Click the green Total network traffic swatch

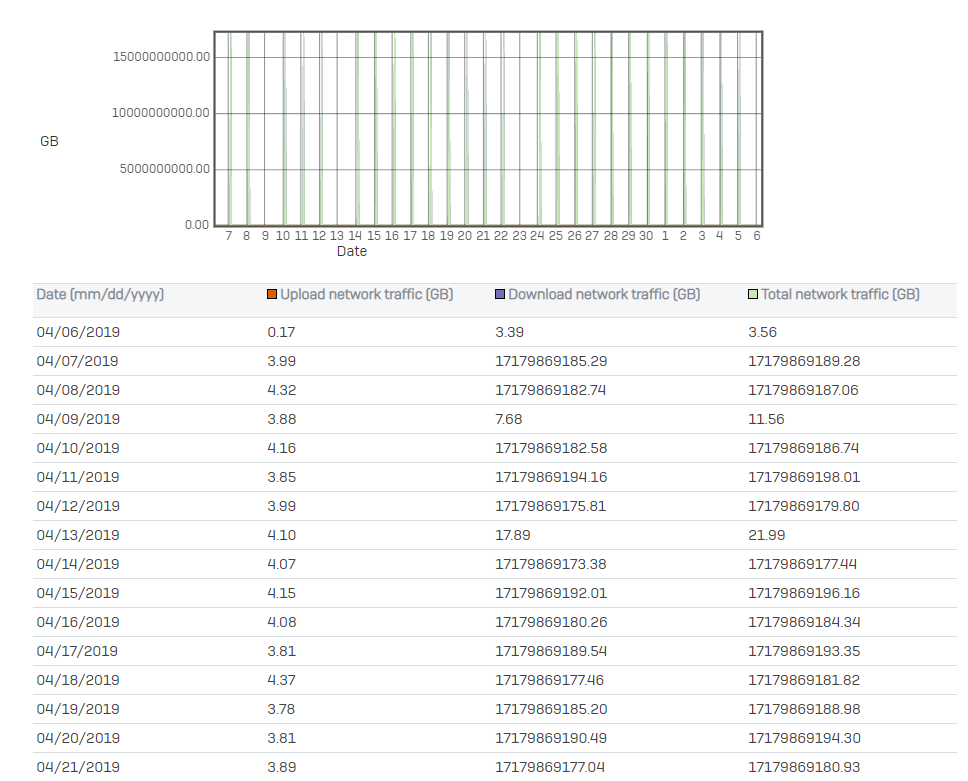(x=754, y=295)
